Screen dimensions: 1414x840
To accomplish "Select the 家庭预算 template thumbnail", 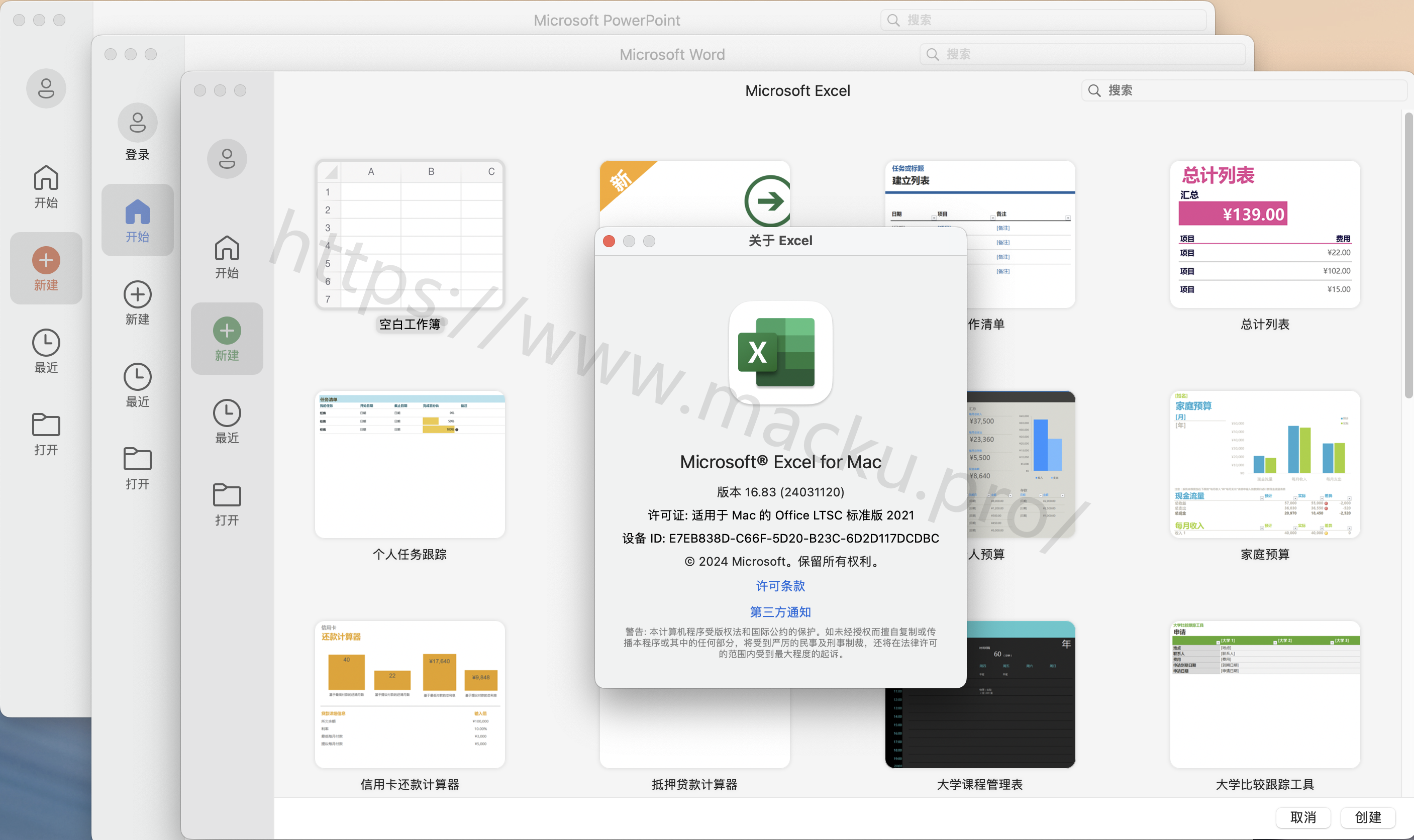I will (1265, 465).
